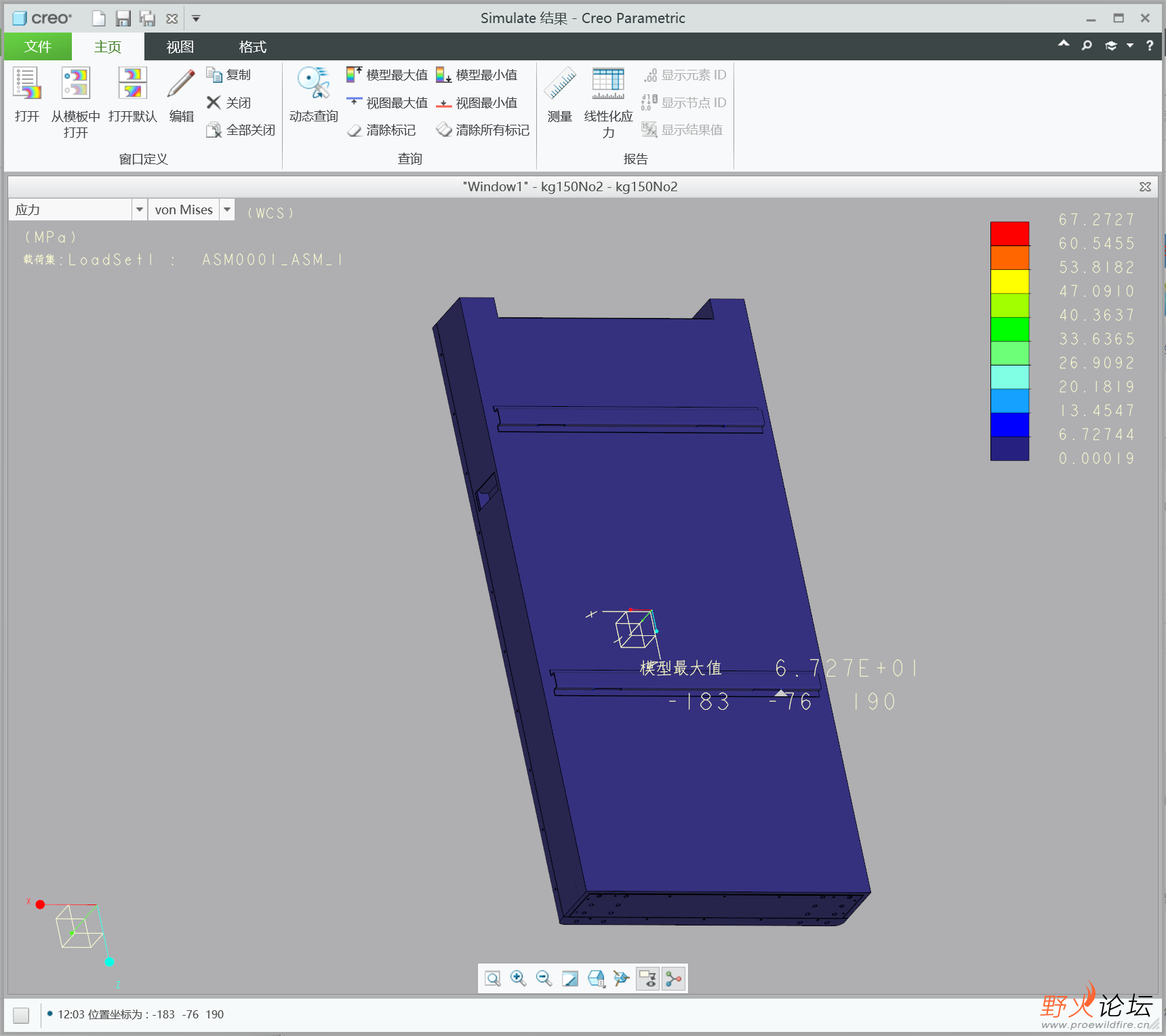Image resolution: width=1166 pixels, height=1036 pixels.
Task: Switch to the 视图 ribbon tab
Action: (180, 47)
